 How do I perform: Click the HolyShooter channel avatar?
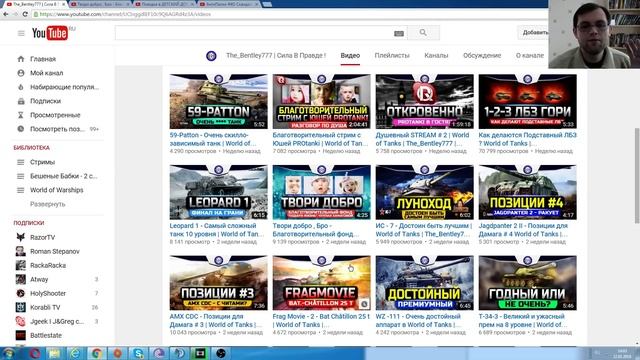[20, 293]
